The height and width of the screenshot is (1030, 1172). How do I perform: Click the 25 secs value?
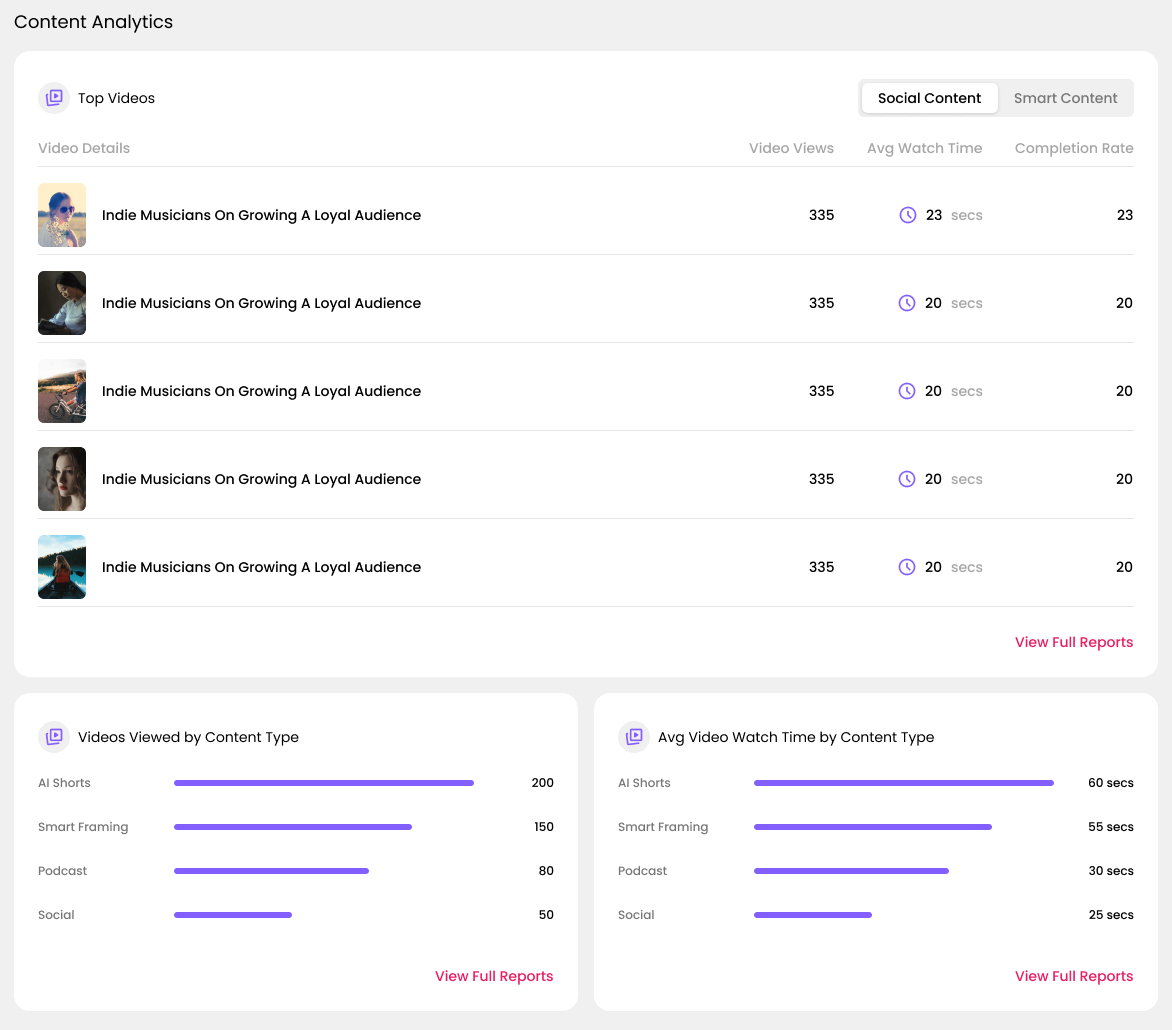point(1110,915)
